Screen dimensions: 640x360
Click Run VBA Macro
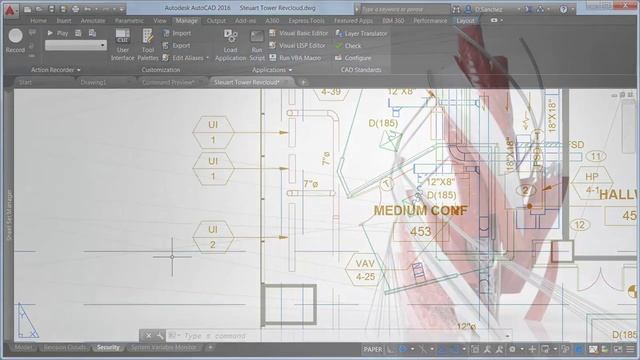pos(295,58)
